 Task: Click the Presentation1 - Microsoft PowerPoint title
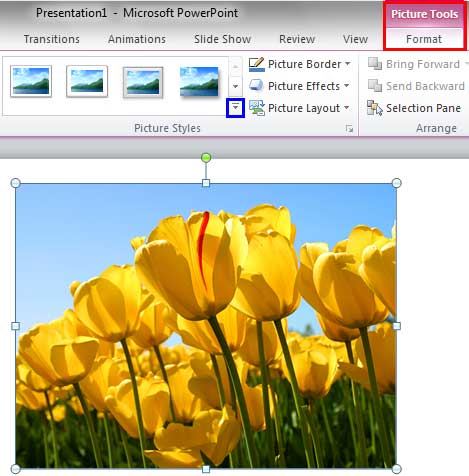pos(137,13)
